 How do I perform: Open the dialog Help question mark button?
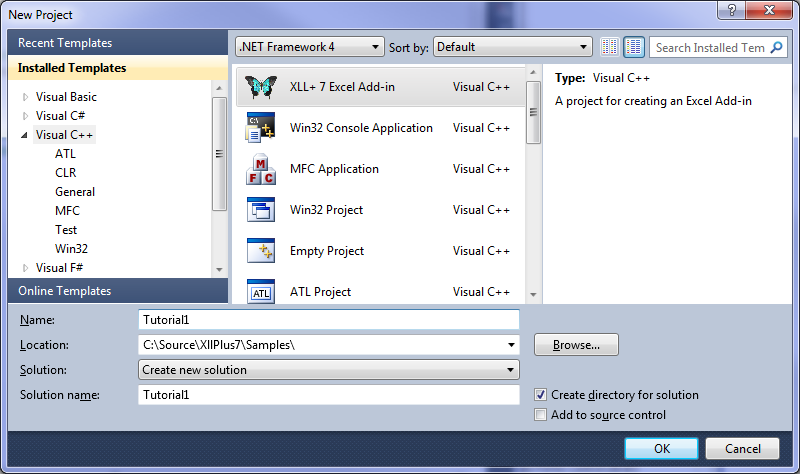[732, 10]
